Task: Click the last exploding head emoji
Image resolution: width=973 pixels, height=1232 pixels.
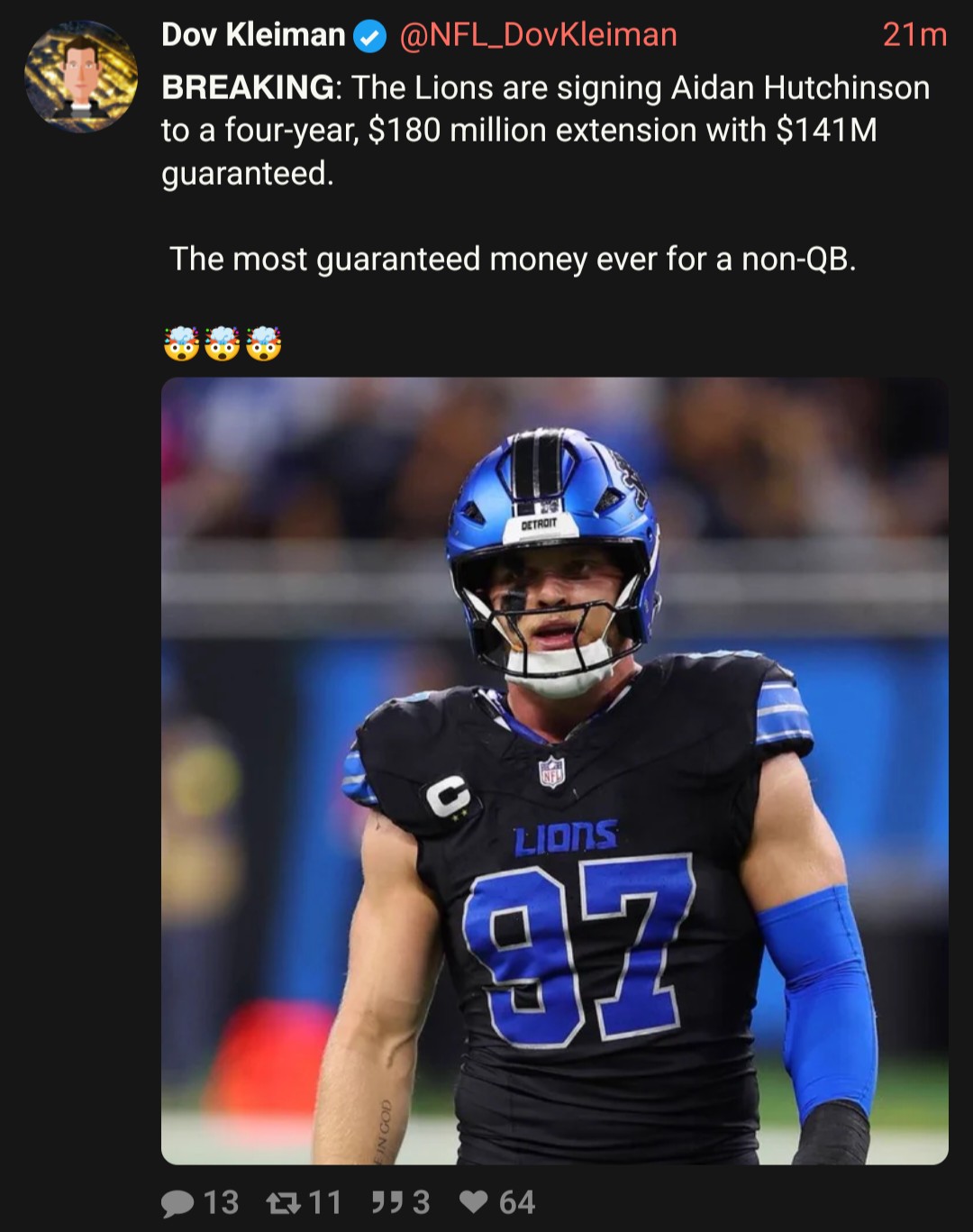Action: [264, 343]
